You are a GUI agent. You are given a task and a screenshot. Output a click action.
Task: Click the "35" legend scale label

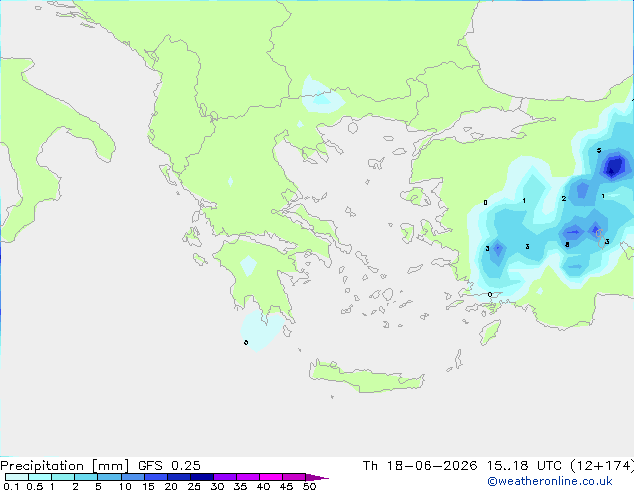[240, 486]
